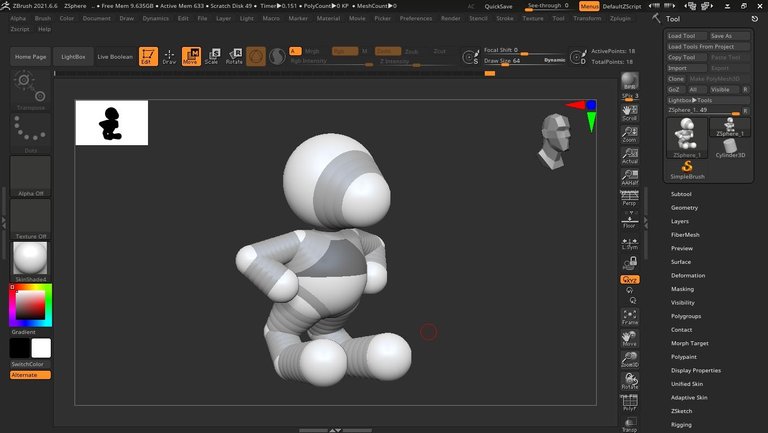This screenshot has height=433, width=768.
Task: Toggle the Menus button in title bar
Action: (589, 6)
